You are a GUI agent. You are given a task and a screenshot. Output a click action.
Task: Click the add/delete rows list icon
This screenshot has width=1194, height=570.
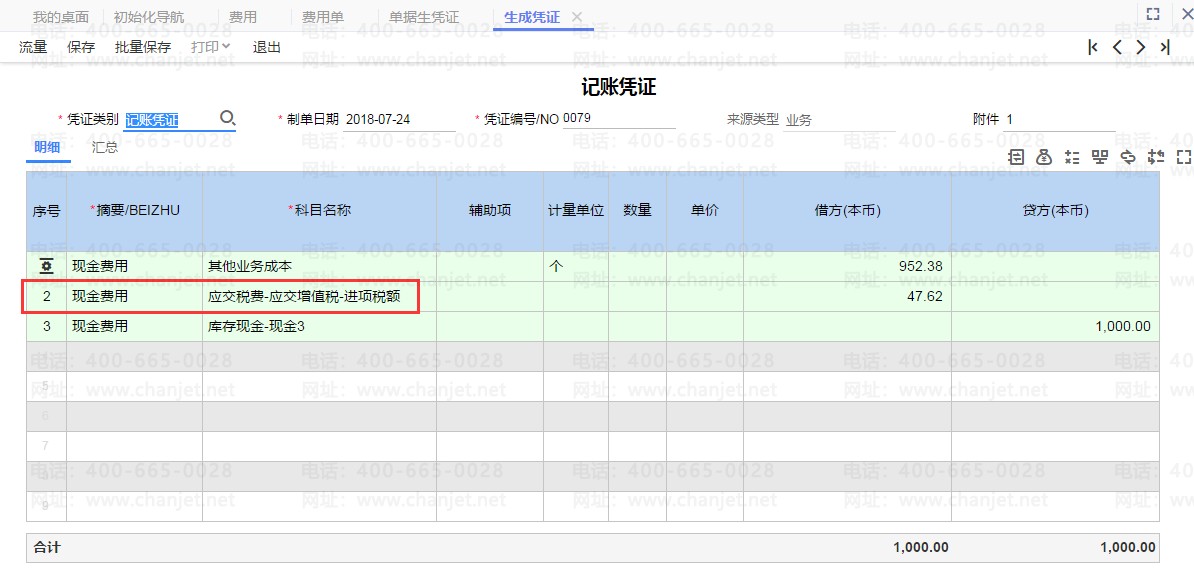tap(1072, 157)
